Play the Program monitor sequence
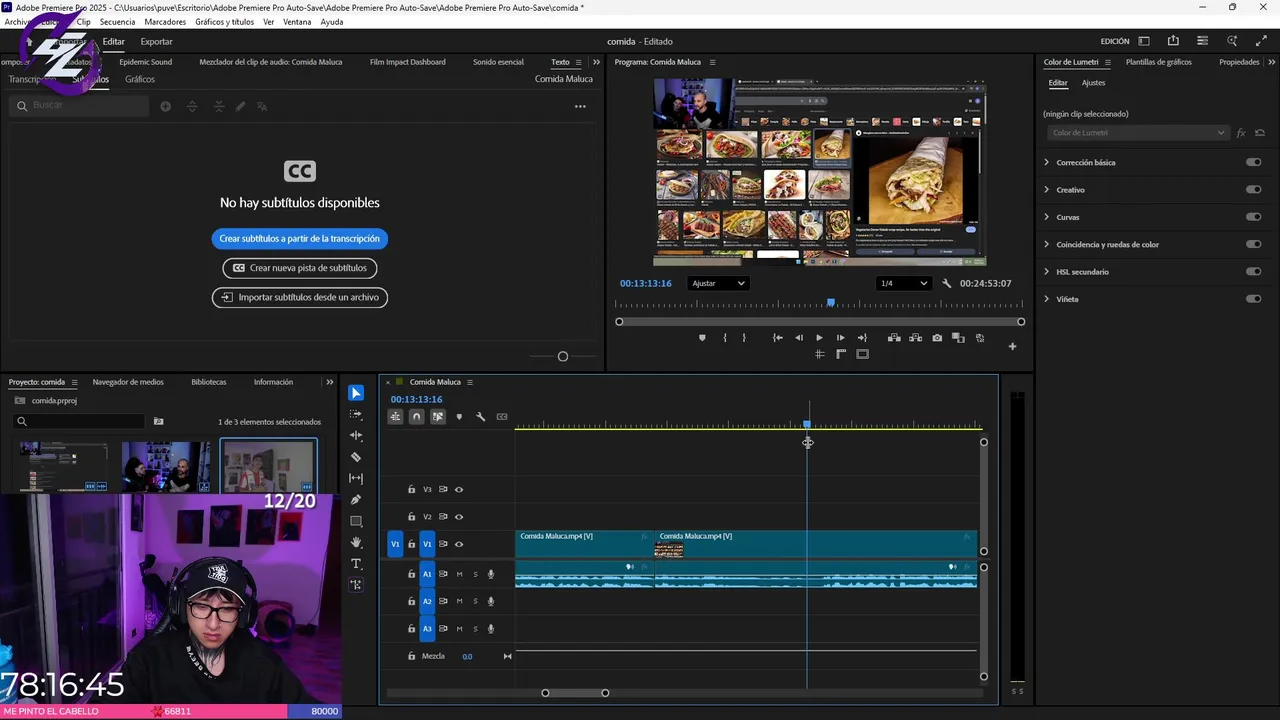Image resolution: width=1280 pixels, height=720 pixels. 820,338
